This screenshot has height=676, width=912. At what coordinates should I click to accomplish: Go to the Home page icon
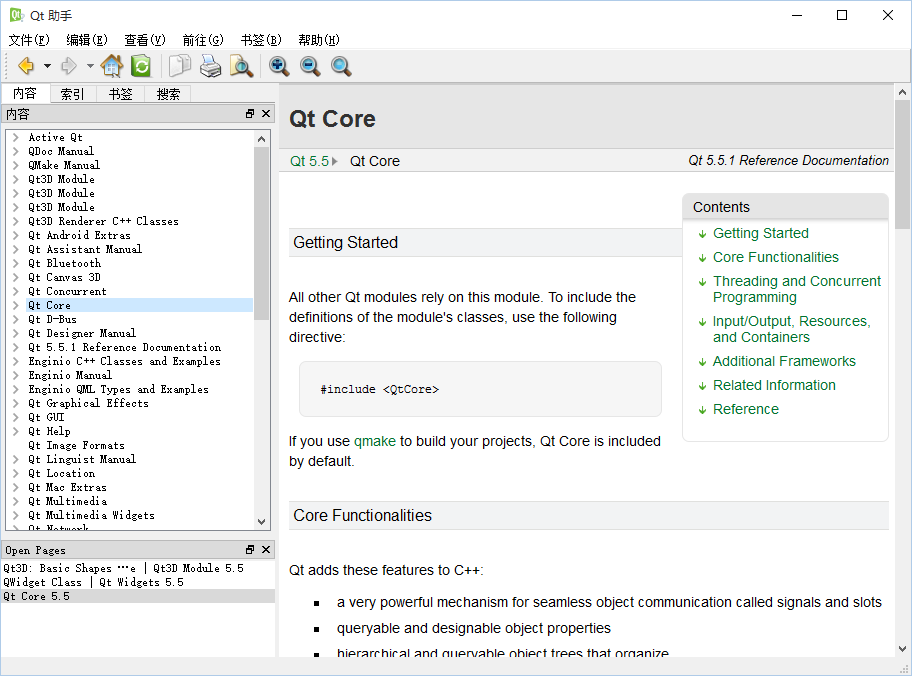point(112,66)
